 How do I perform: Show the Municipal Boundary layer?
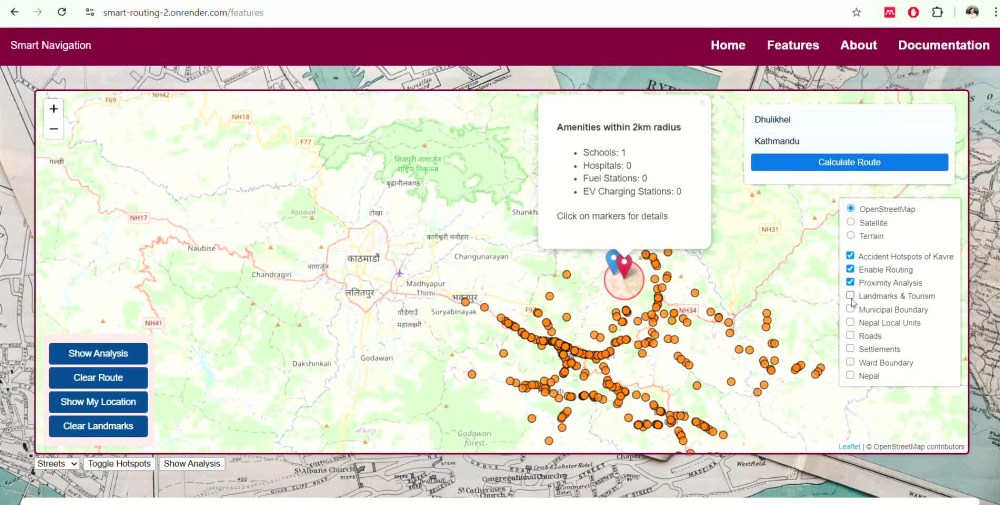850,309
